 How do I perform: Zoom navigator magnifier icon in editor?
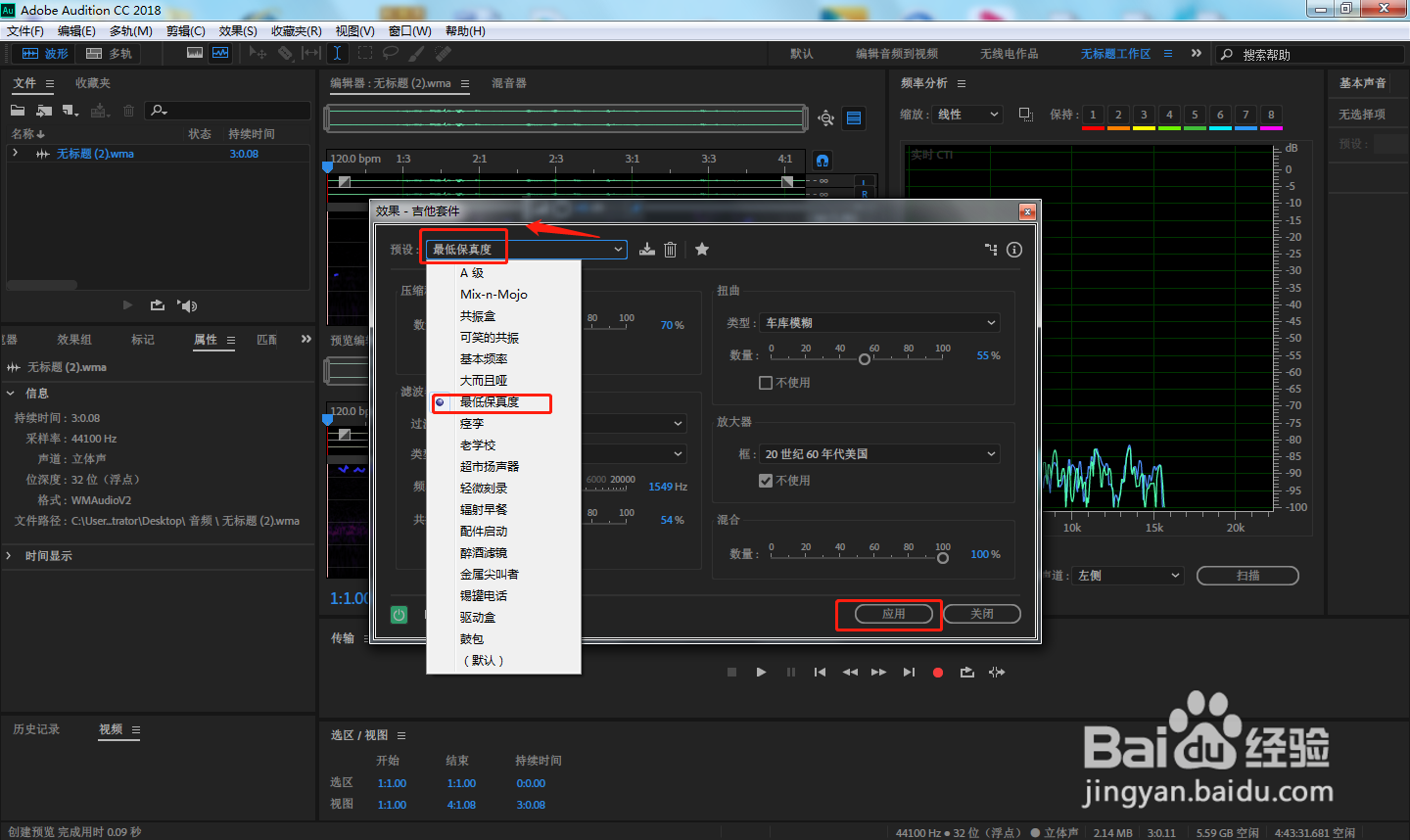pos(826,118)
